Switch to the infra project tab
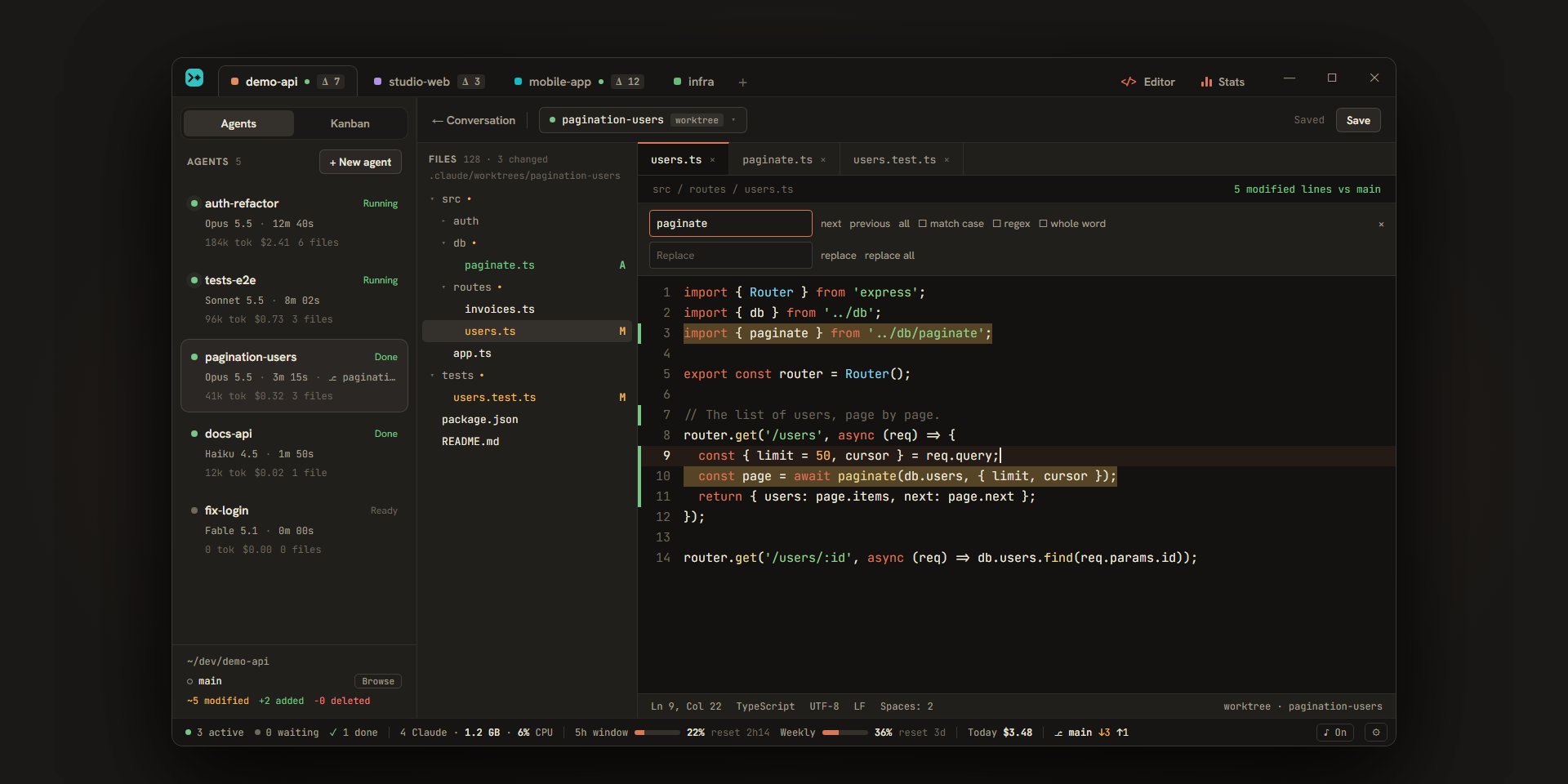 pyautogui.click(x=693, y=82)
